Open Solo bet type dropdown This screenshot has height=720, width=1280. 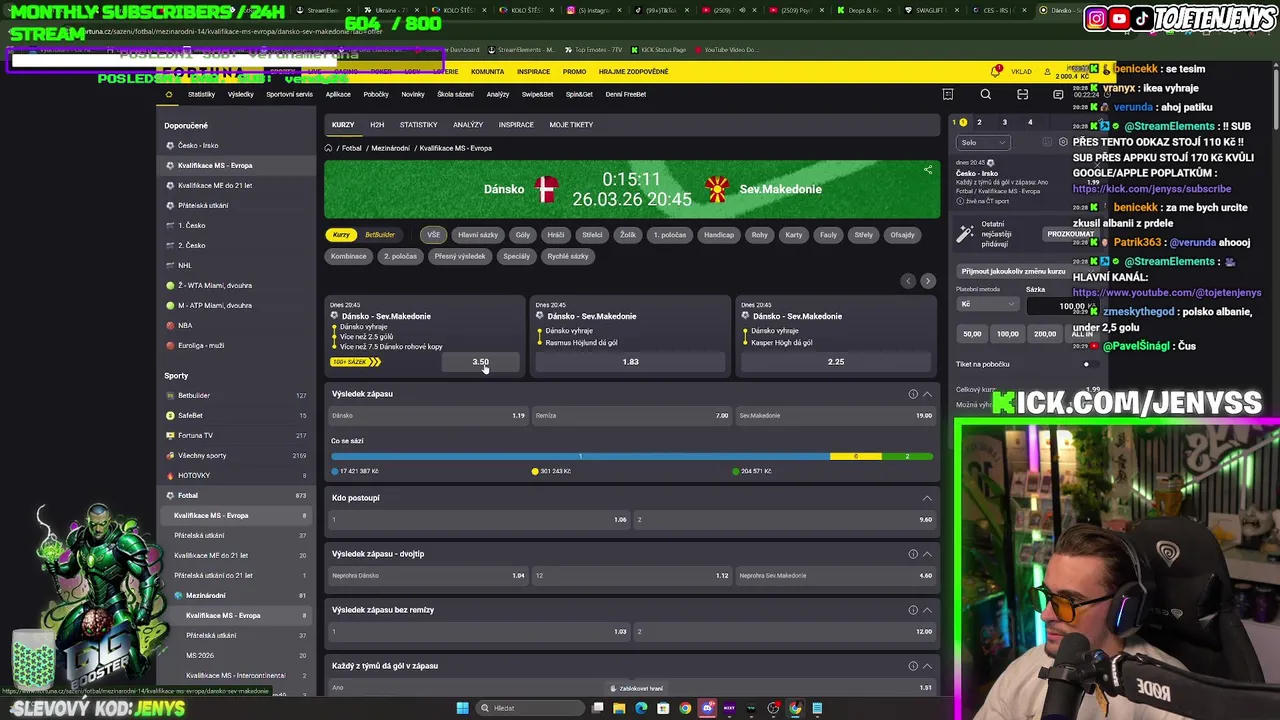(983, 142)
